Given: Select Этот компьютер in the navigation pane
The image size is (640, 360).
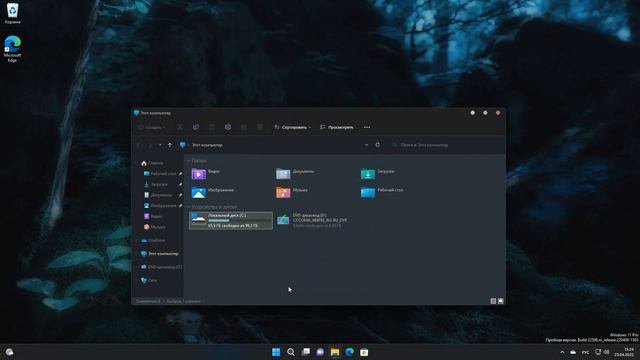Looking at the screenshot, I should (x=160, y=253).
